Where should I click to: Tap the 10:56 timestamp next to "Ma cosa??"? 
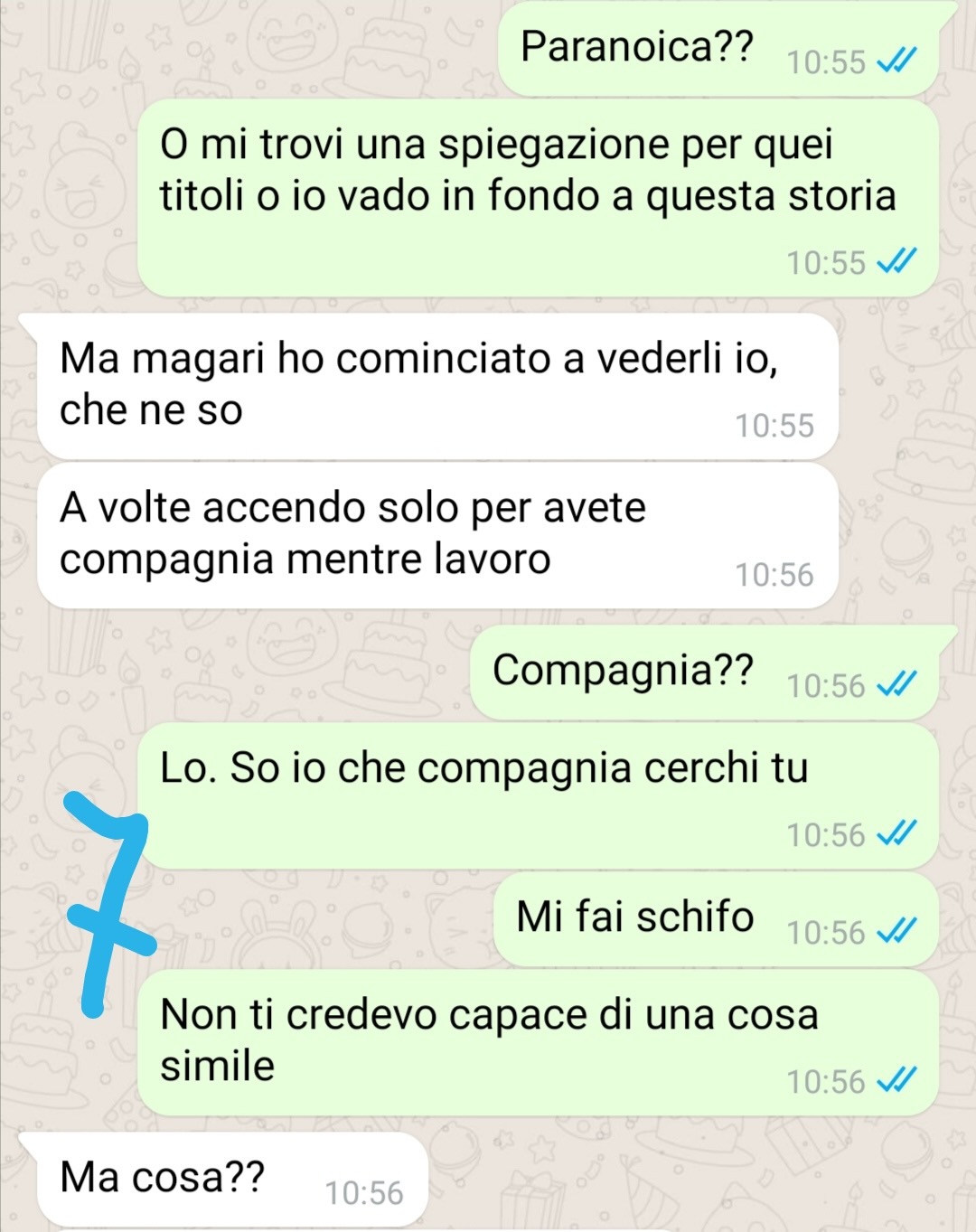[x=364, y=1192]
